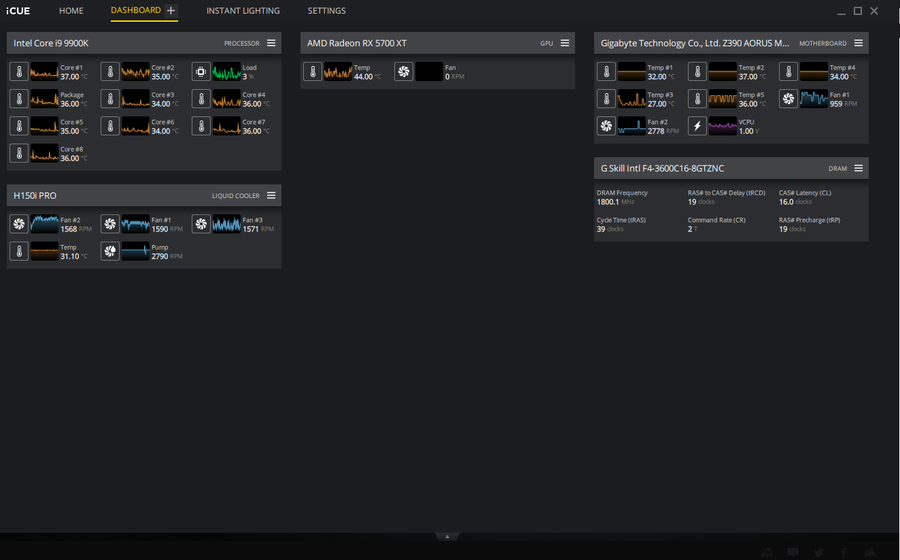Select the motherboard Fan #1 graph
This screenshot has height=560, width=900.
[814, 99]
